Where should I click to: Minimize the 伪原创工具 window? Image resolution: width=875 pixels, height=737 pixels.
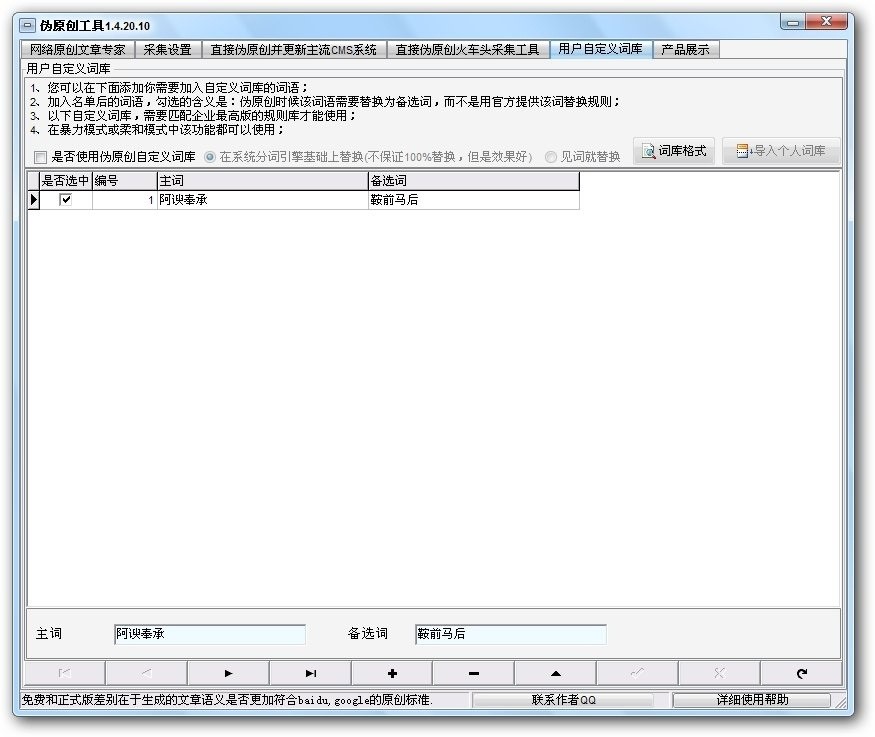(793, 22)
